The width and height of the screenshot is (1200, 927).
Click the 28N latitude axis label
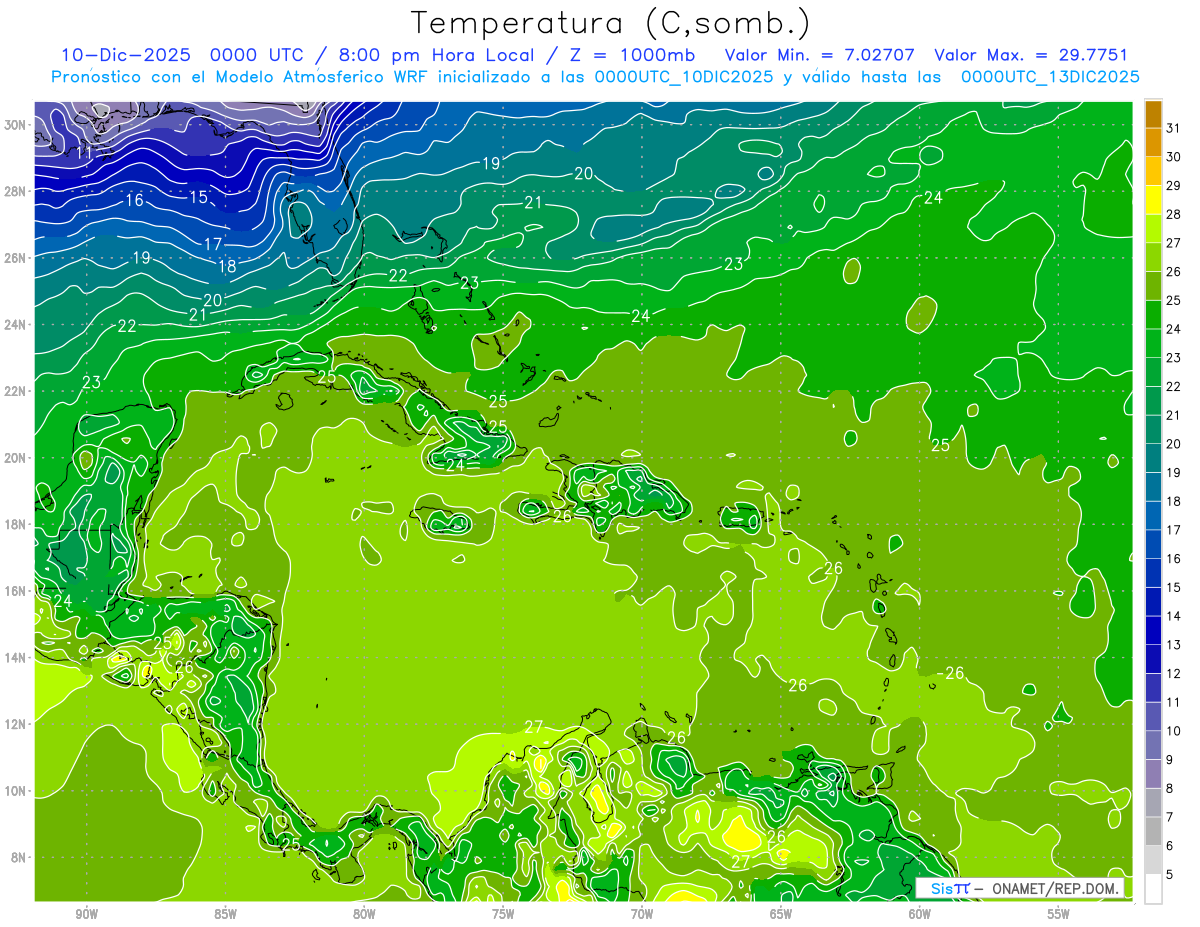pos(15,191)
